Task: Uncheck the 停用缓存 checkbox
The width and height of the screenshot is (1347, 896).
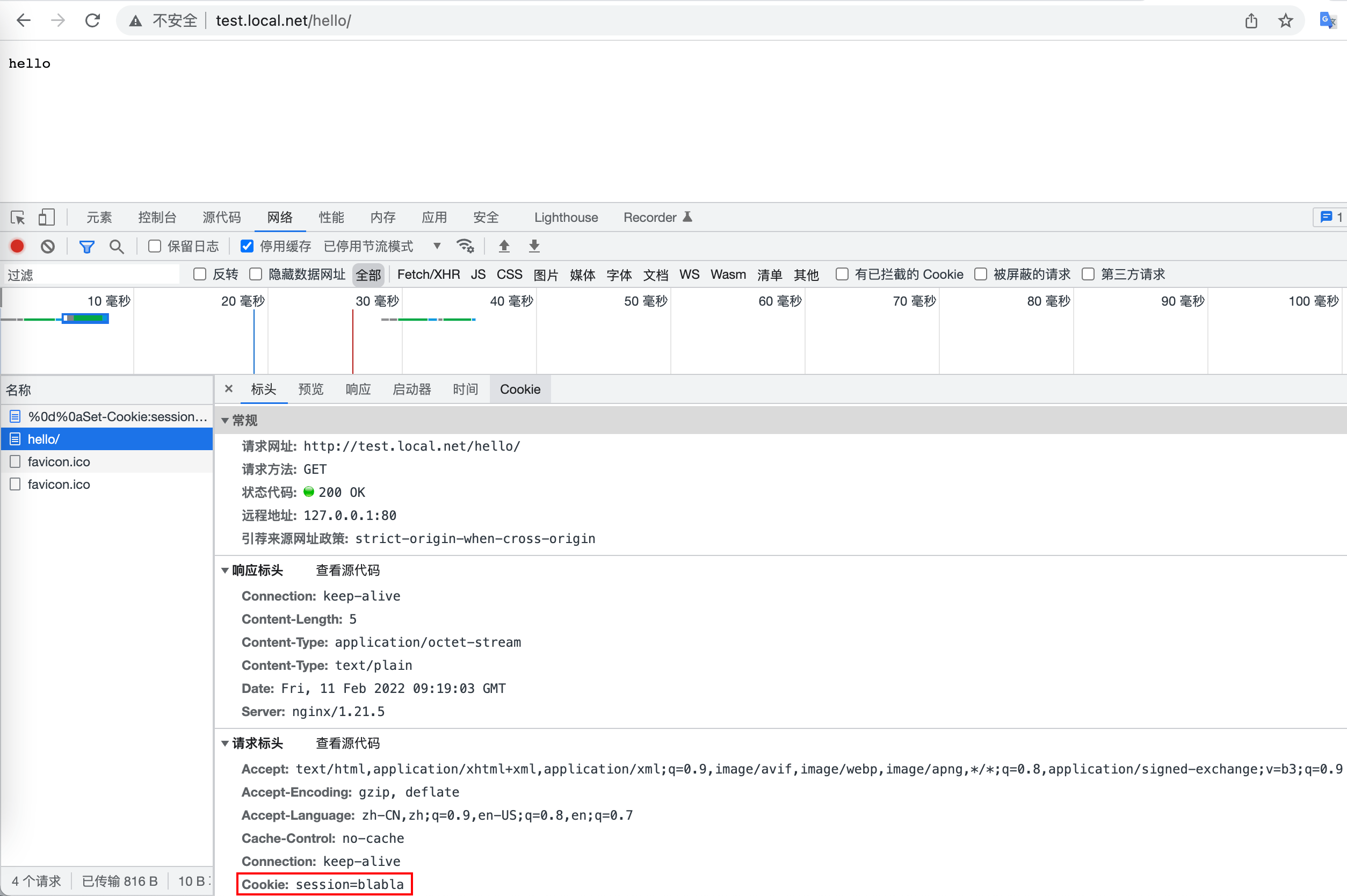Action: [x=247, y=246]
